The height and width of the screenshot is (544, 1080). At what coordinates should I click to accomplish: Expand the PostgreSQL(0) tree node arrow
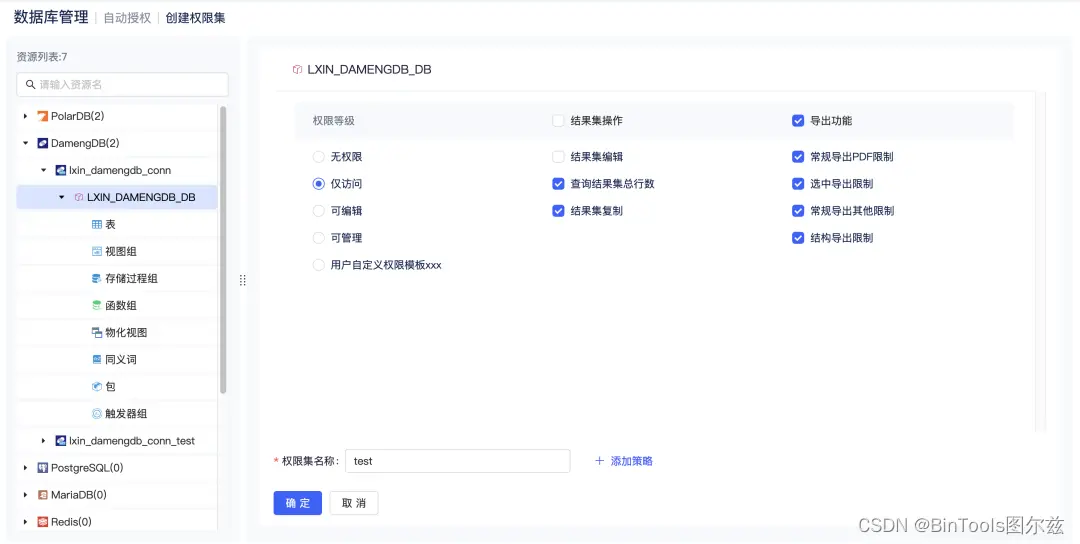25,468
